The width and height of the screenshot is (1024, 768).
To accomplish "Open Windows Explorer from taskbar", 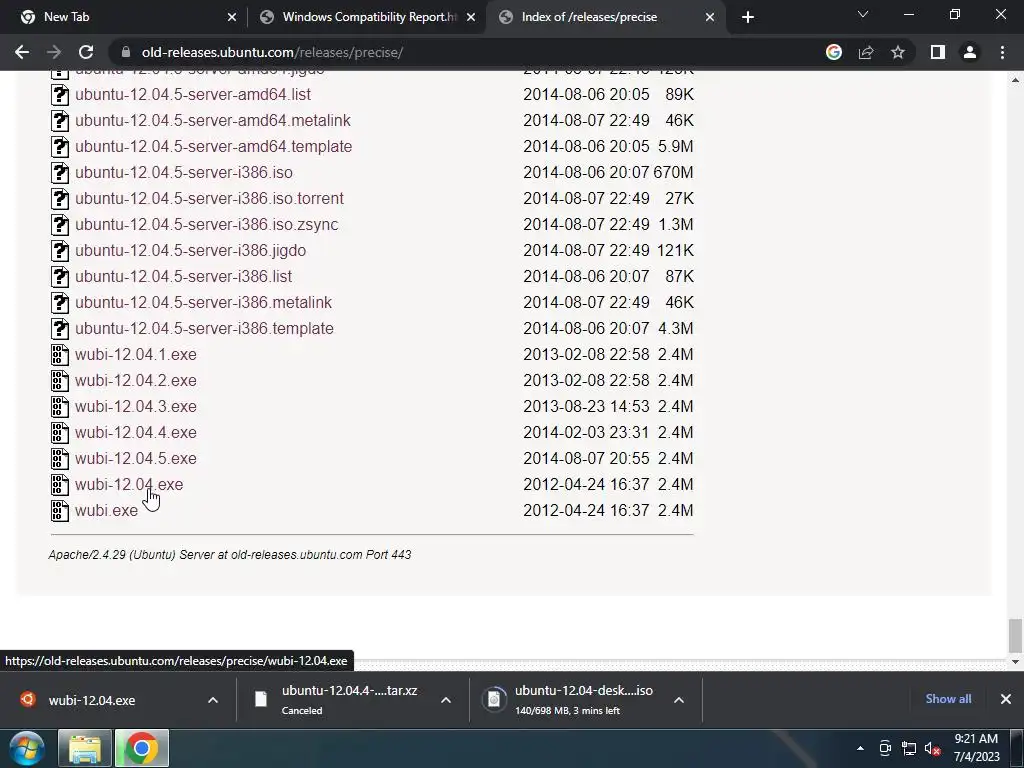I will coord(85,749).
